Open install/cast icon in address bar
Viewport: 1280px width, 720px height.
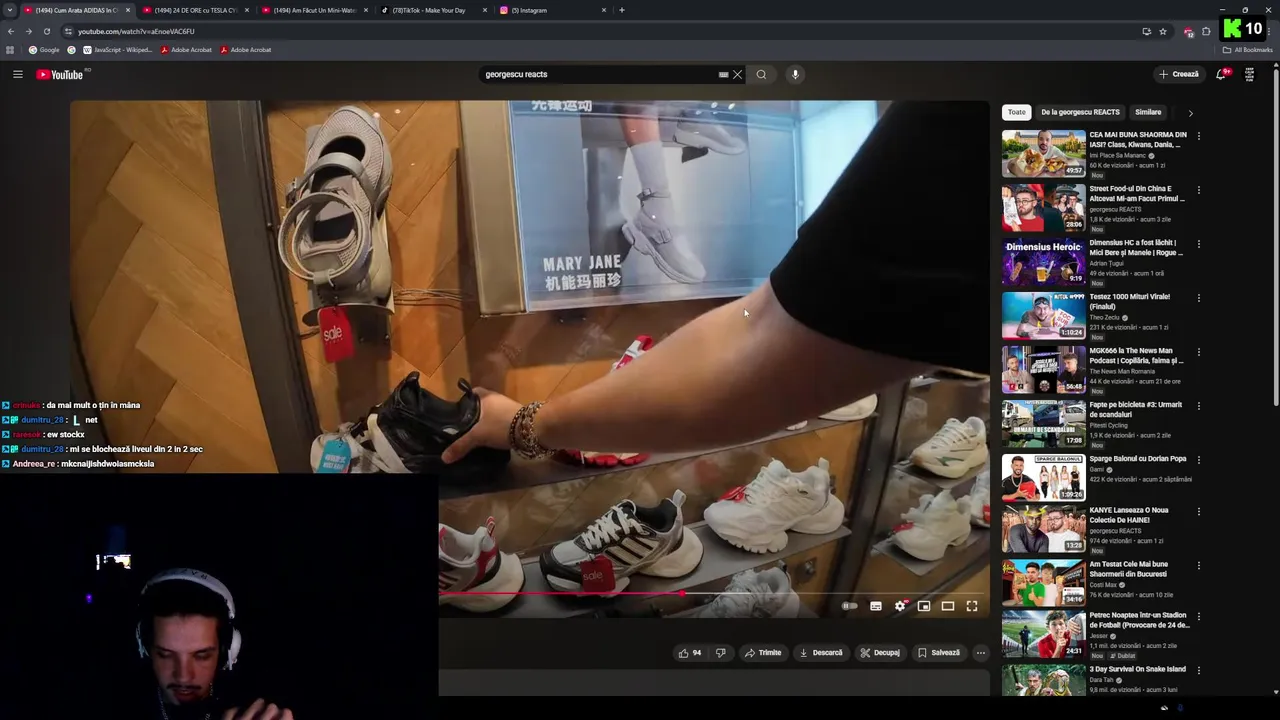tap(1146, 31)
